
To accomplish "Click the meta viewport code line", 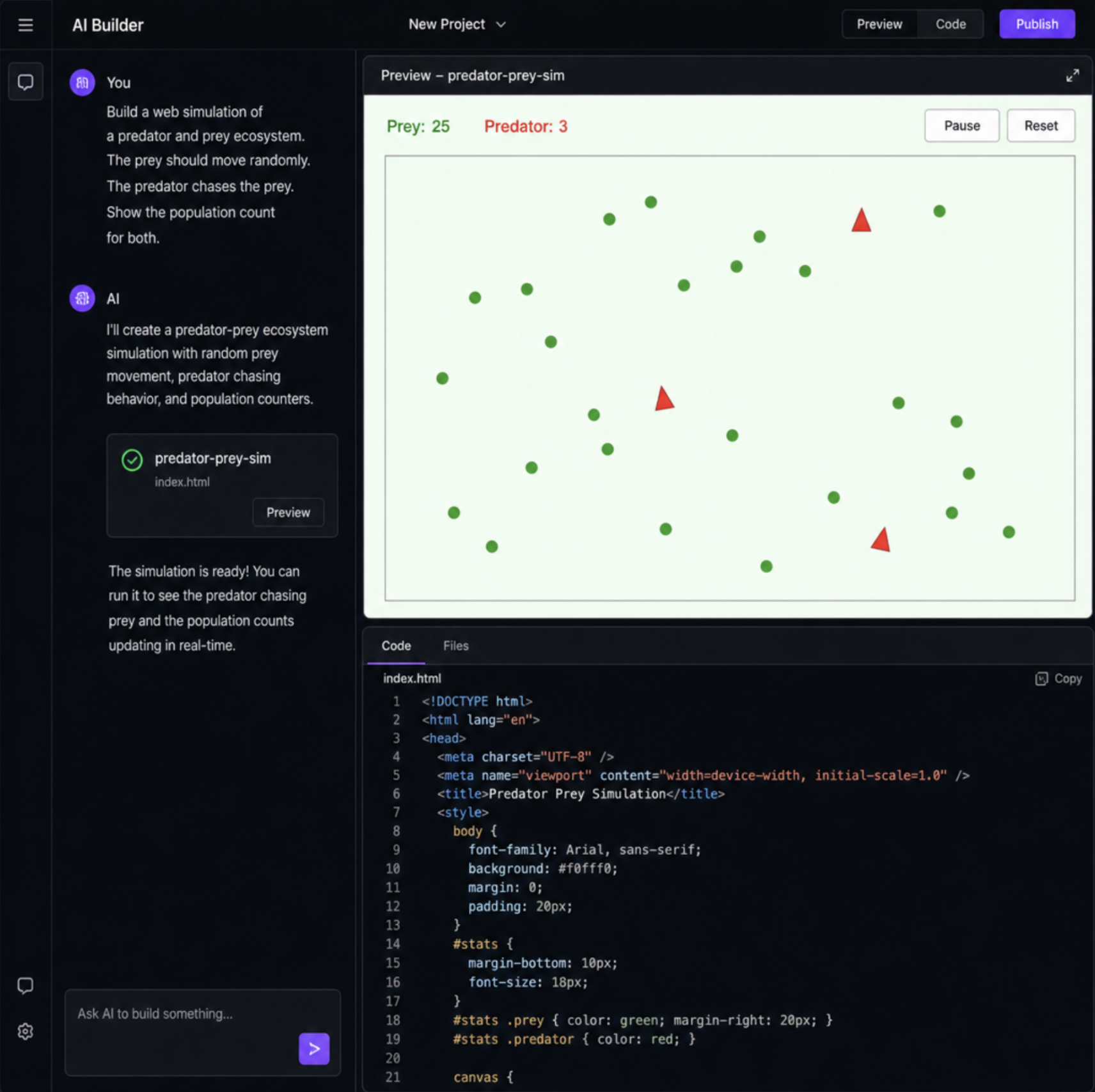I will point(704,776).
